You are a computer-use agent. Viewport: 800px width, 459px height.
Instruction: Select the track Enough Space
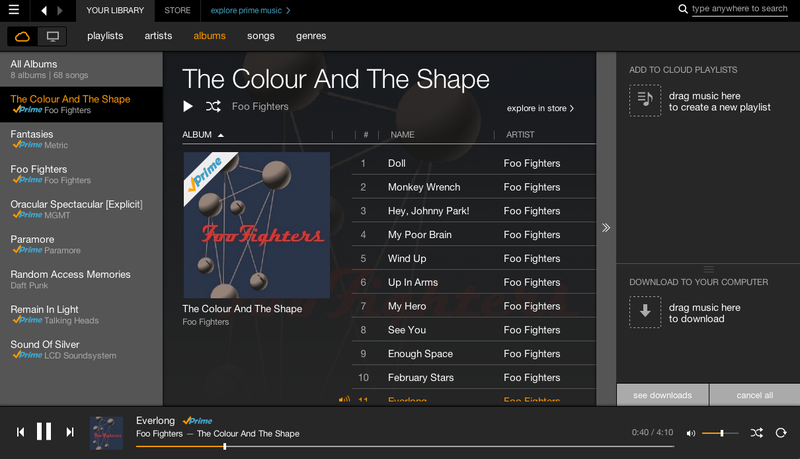473,353
